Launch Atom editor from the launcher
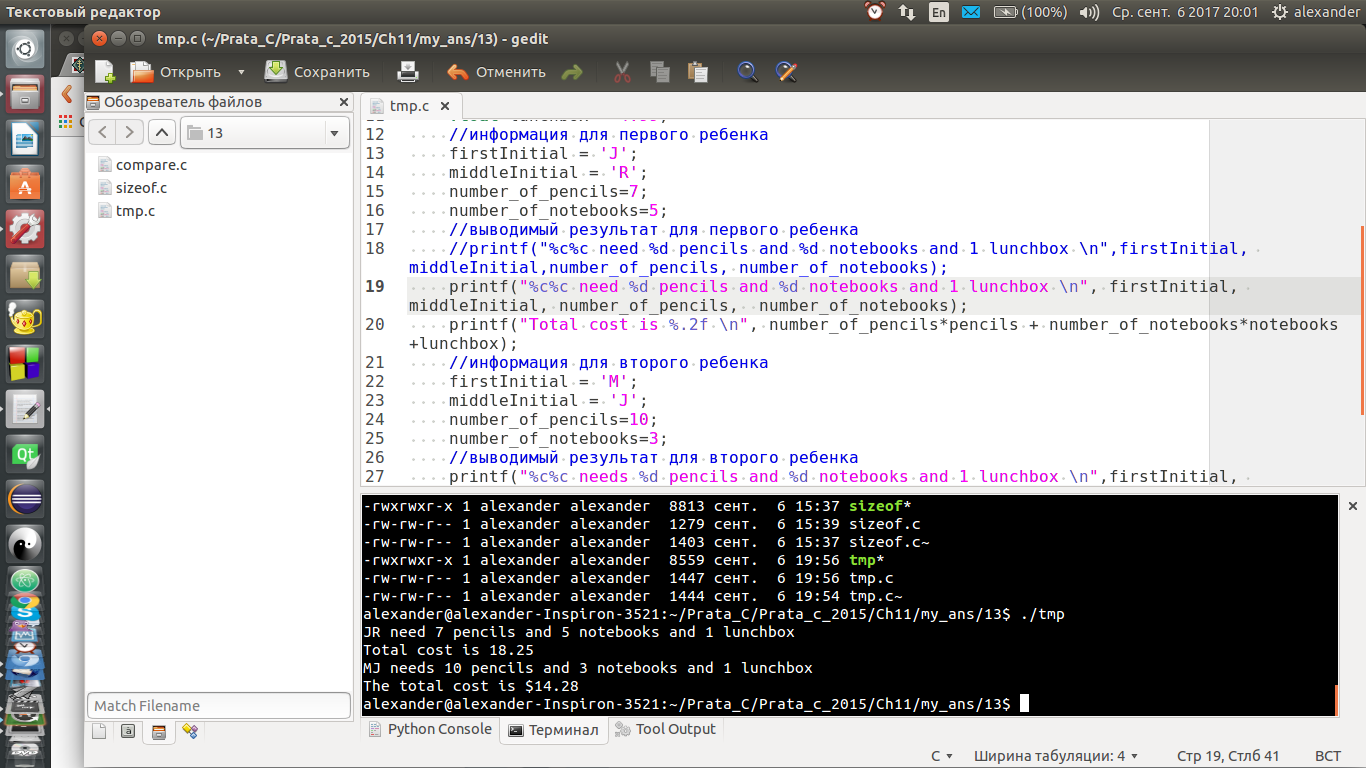Image resolution: width=1366 pixels, height=768 pixels. pyautogui.click(x=25, y=580)
